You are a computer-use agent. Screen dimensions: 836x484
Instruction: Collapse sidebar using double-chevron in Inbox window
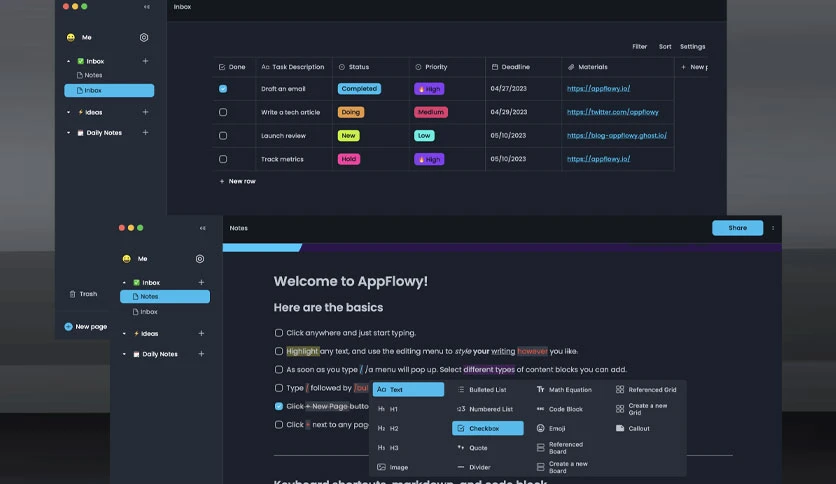[x=147, y=7]
